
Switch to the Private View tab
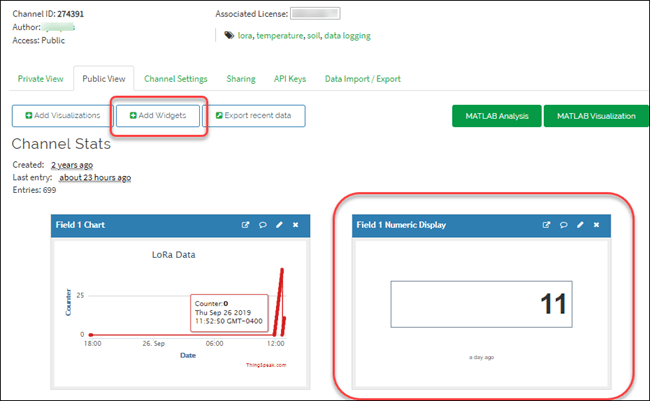pos(41,79)
